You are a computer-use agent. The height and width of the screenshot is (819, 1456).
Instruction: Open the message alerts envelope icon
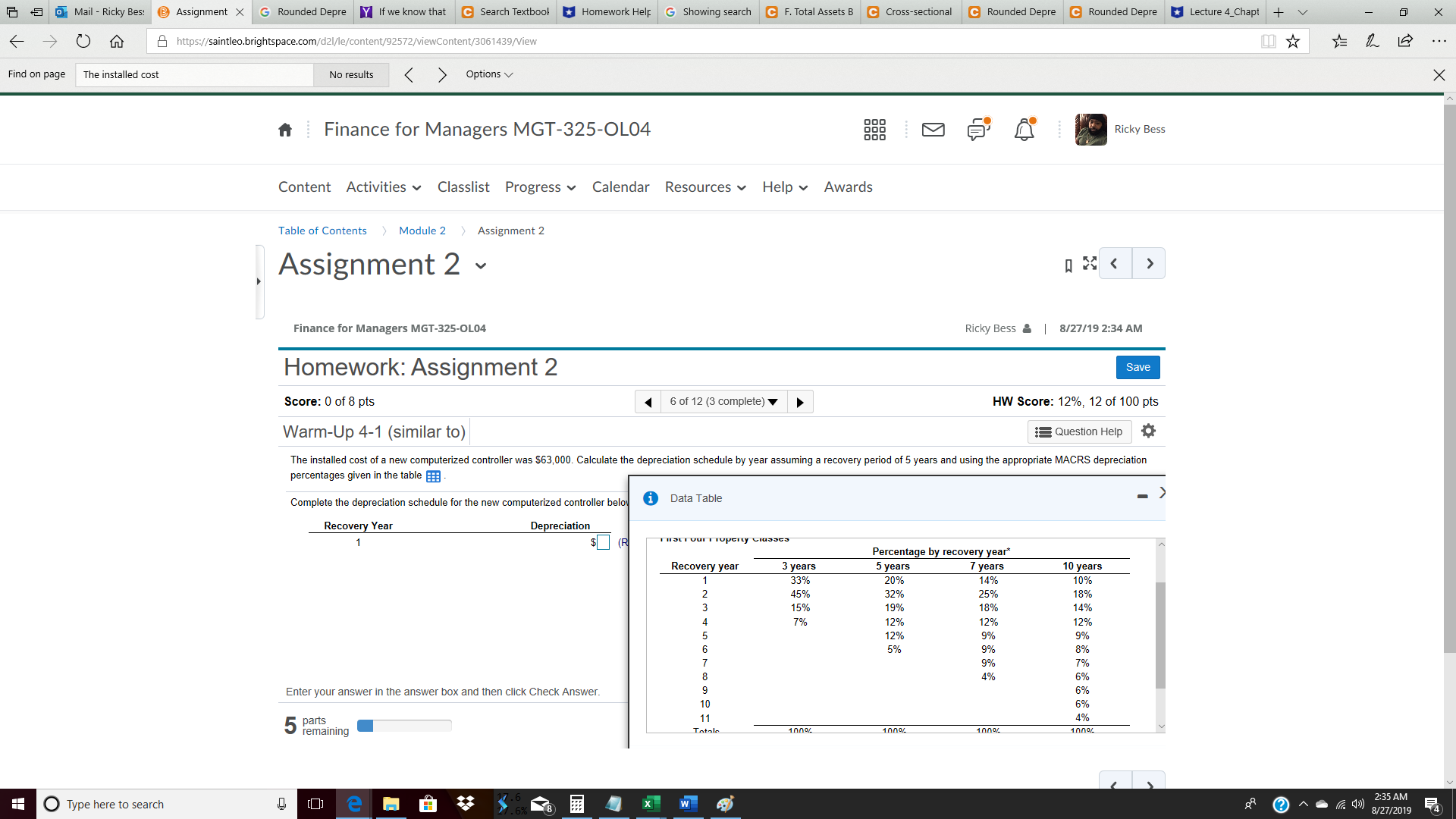933,130
